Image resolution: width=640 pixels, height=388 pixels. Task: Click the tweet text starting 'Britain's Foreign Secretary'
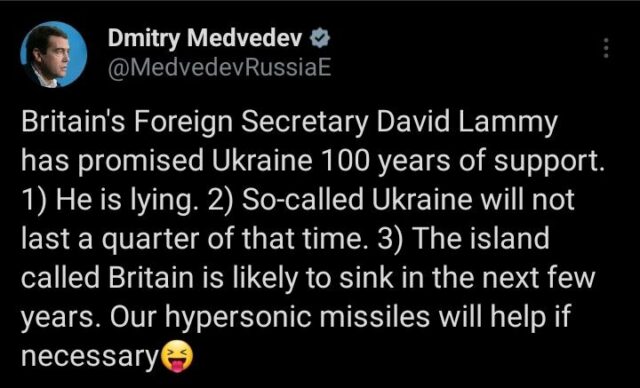pos(312,239)
